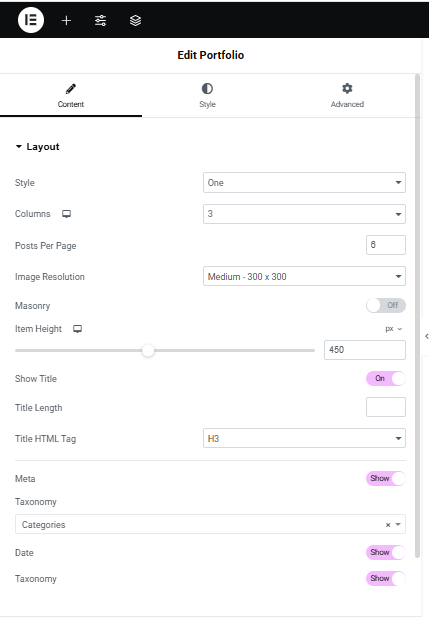
Task: Collapse panel using the side arrow
Action: [427, 336]
